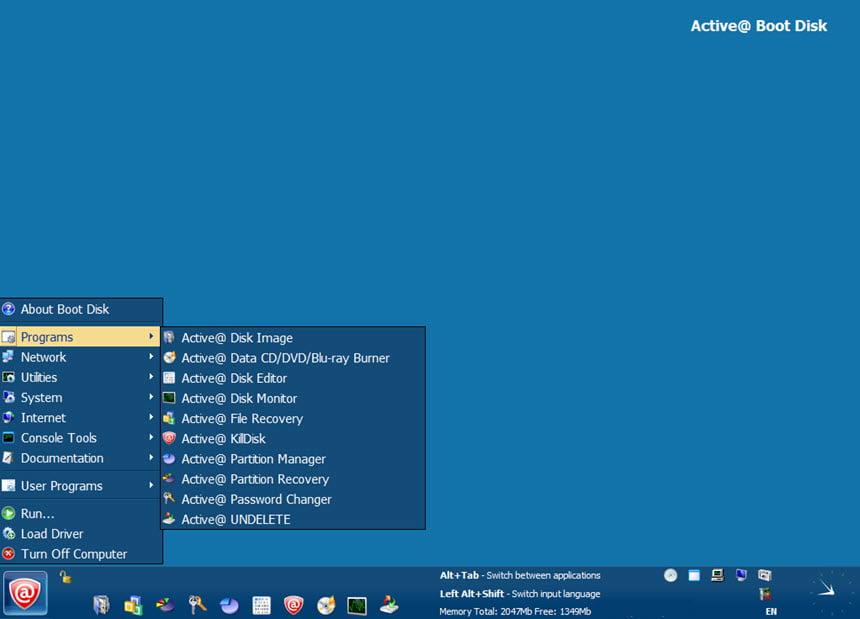Expand the System submenu
Viewport: 860px width, 619px height.
80,397
